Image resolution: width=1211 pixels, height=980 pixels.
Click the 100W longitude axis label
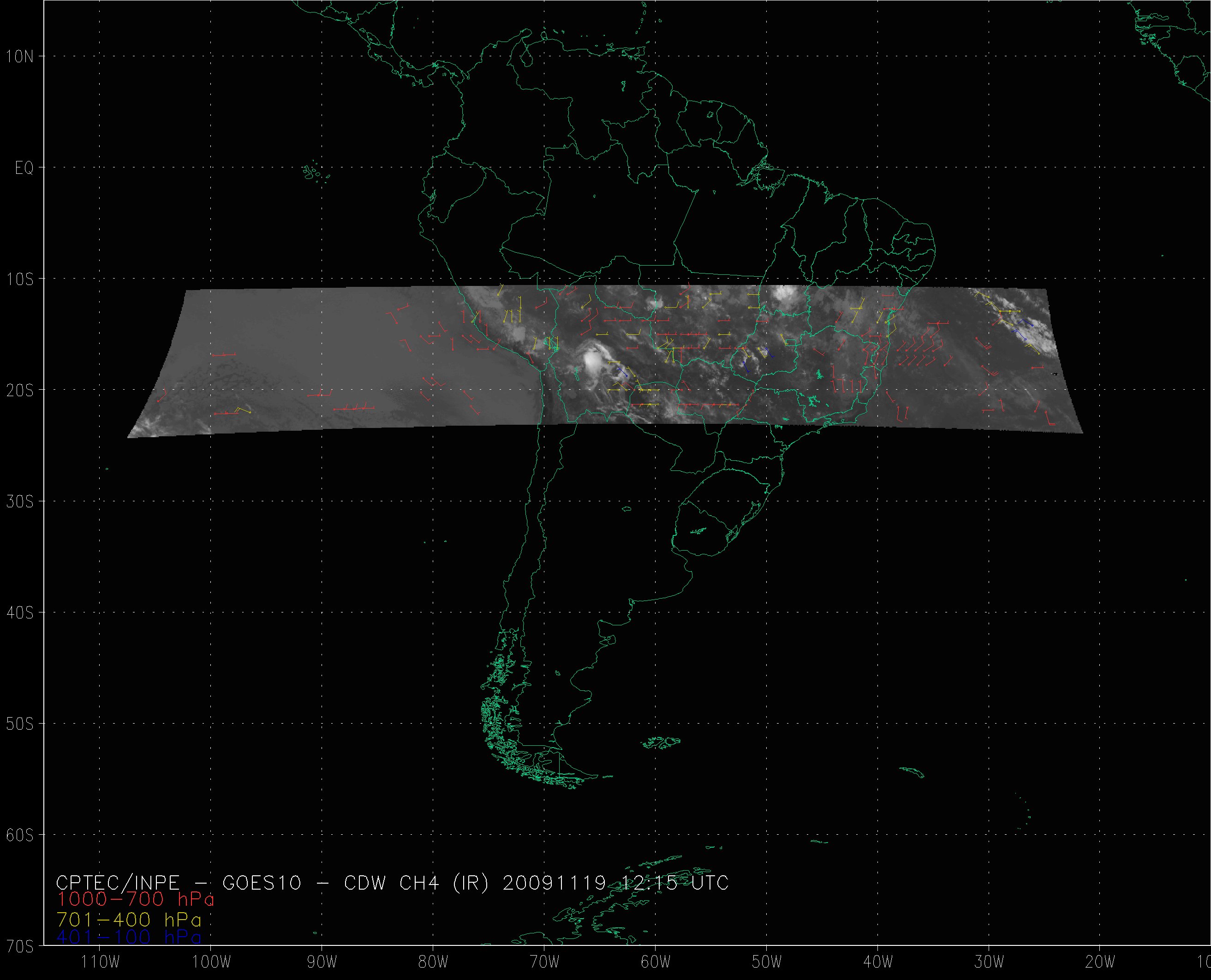click(x=210, y=962)
